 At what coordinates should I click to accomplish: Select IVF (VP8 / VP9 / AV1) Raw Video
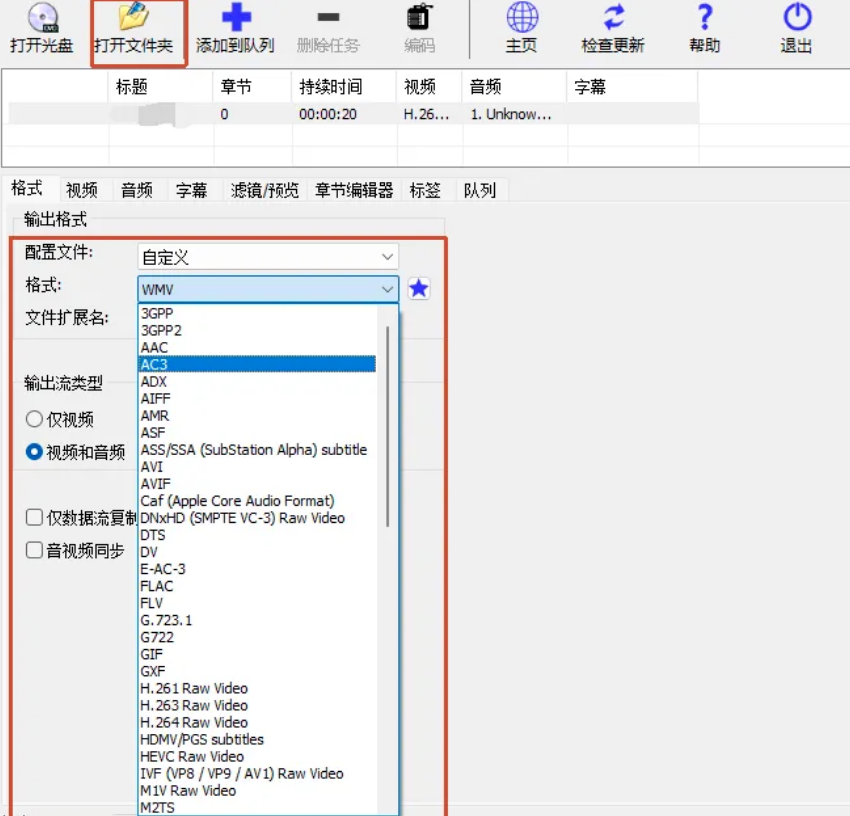coord(257,773)
